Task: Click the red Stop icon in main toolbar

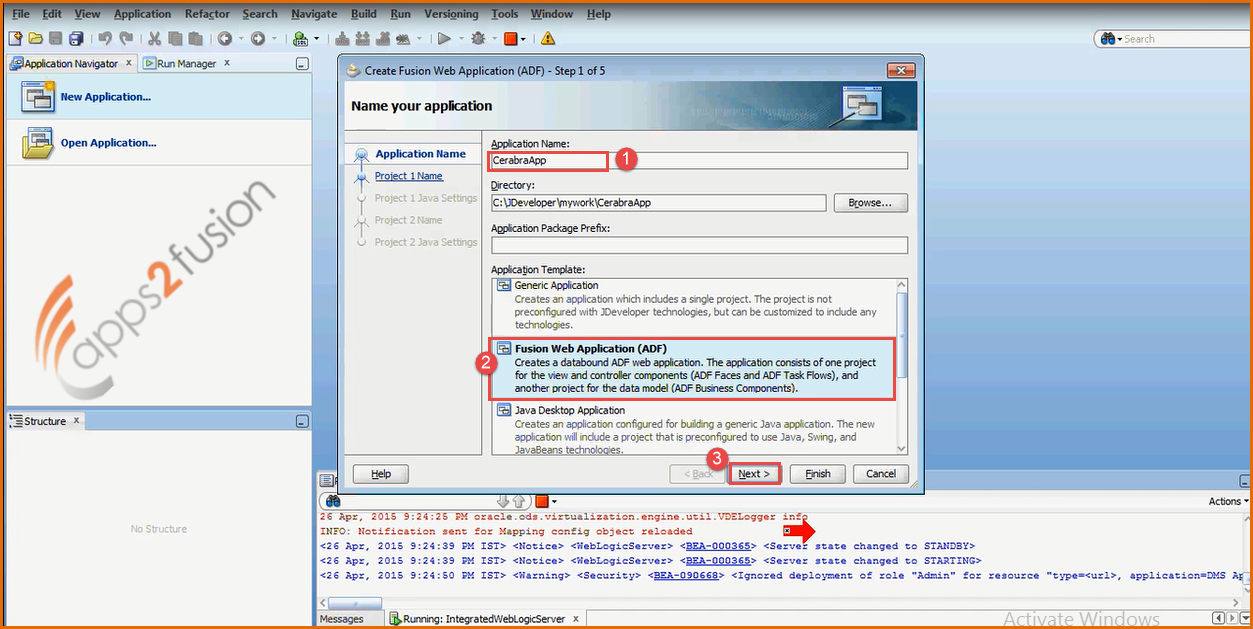Action: 511,39
